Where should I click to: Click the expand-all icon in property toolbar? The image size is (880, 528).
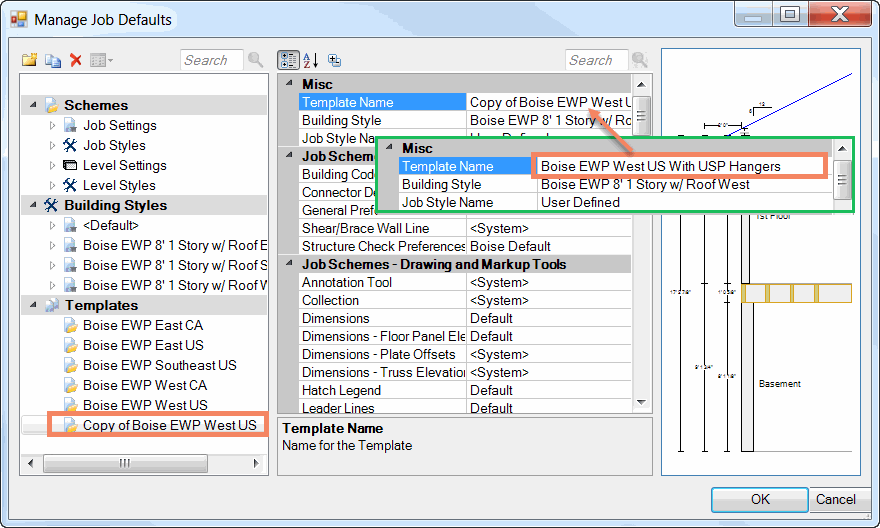pos(334,60)
